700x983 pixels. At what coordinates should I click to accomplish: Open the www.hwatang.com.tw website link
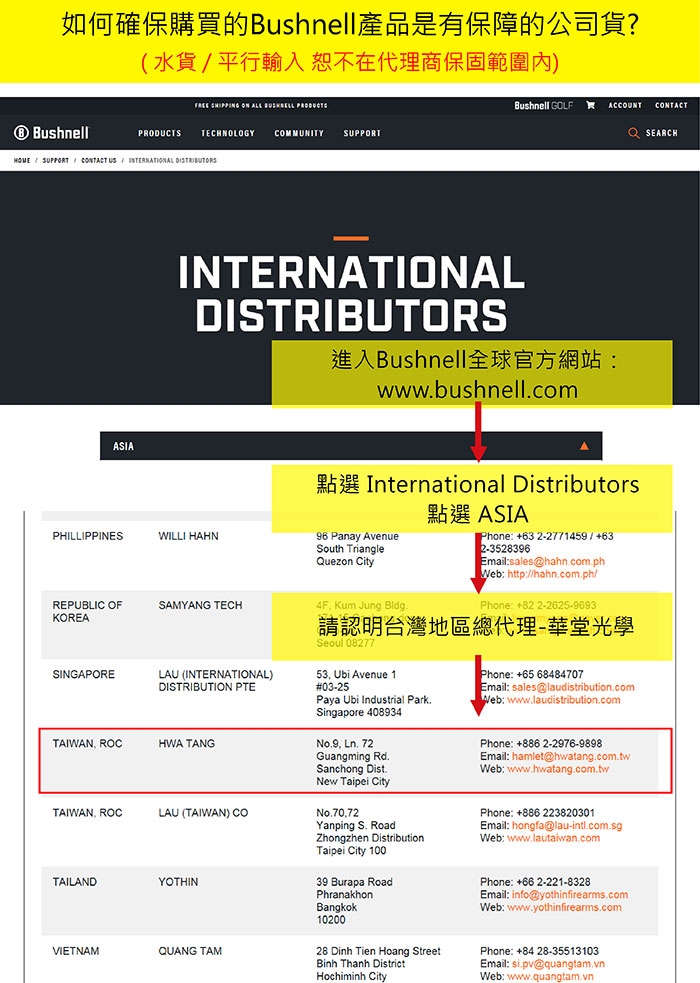[x=557, y=769]
